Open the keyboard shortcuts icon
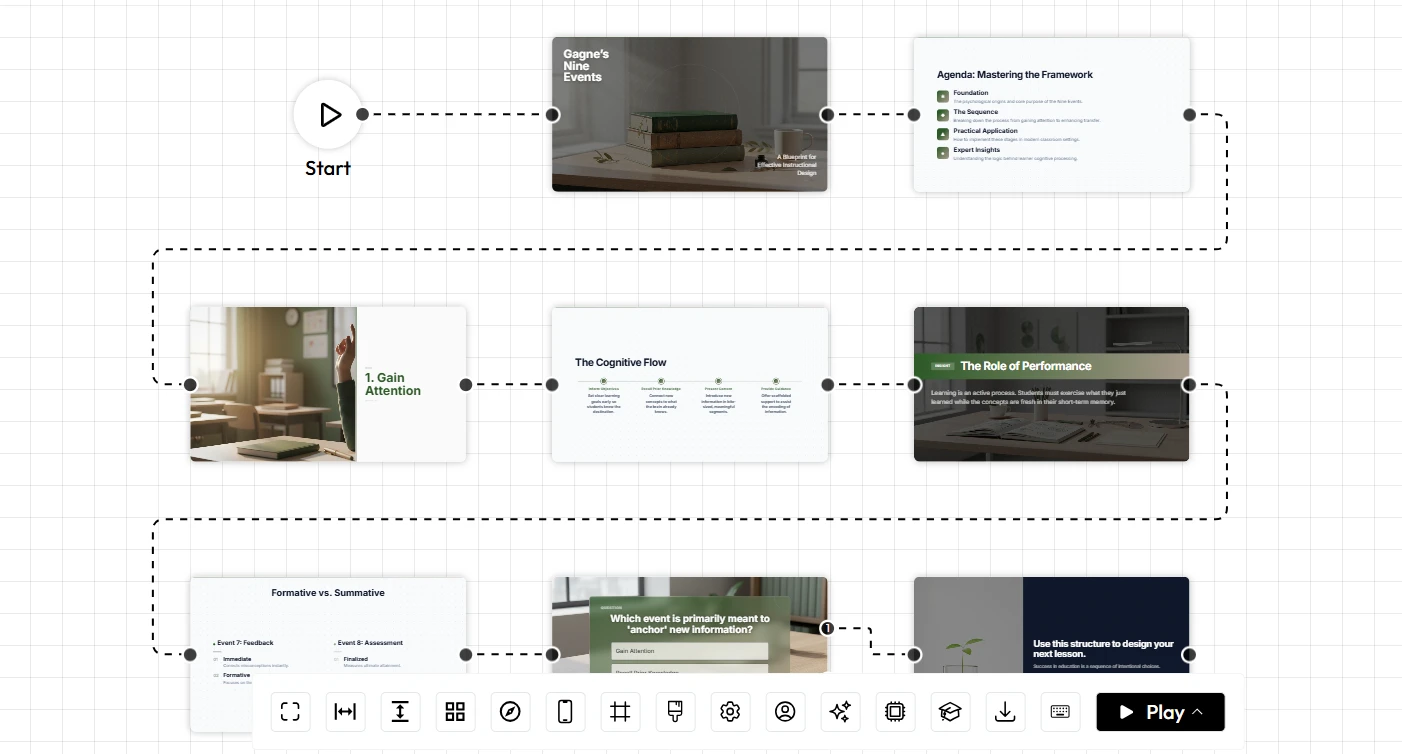 coord(1060,712)
